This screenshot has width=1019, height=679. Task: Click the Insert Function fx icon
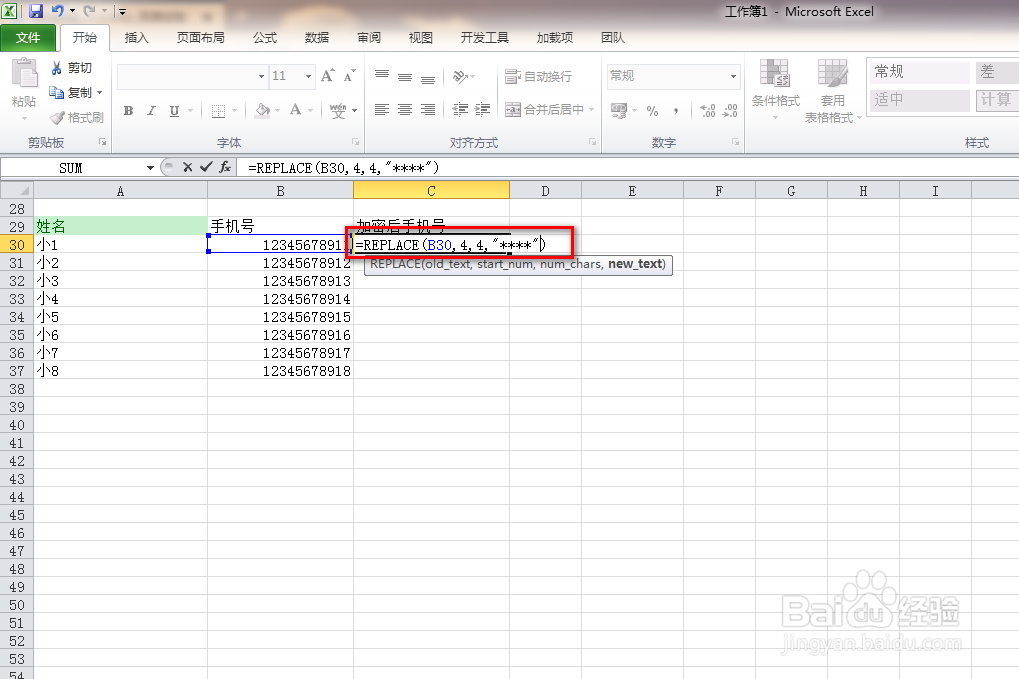click(x=225, y=167)
